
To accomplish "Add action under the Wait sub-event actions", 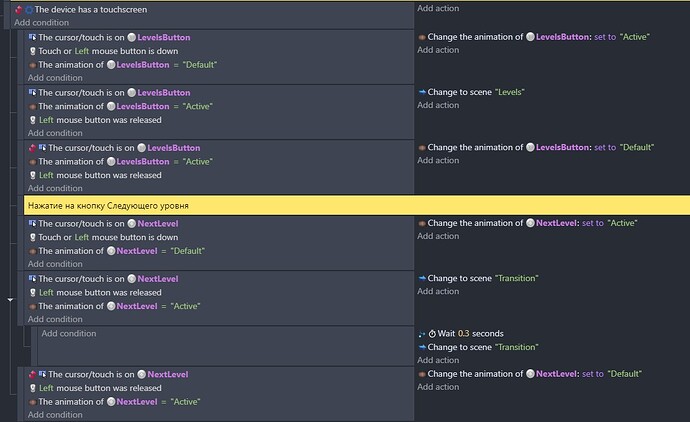I will point(438,360).
